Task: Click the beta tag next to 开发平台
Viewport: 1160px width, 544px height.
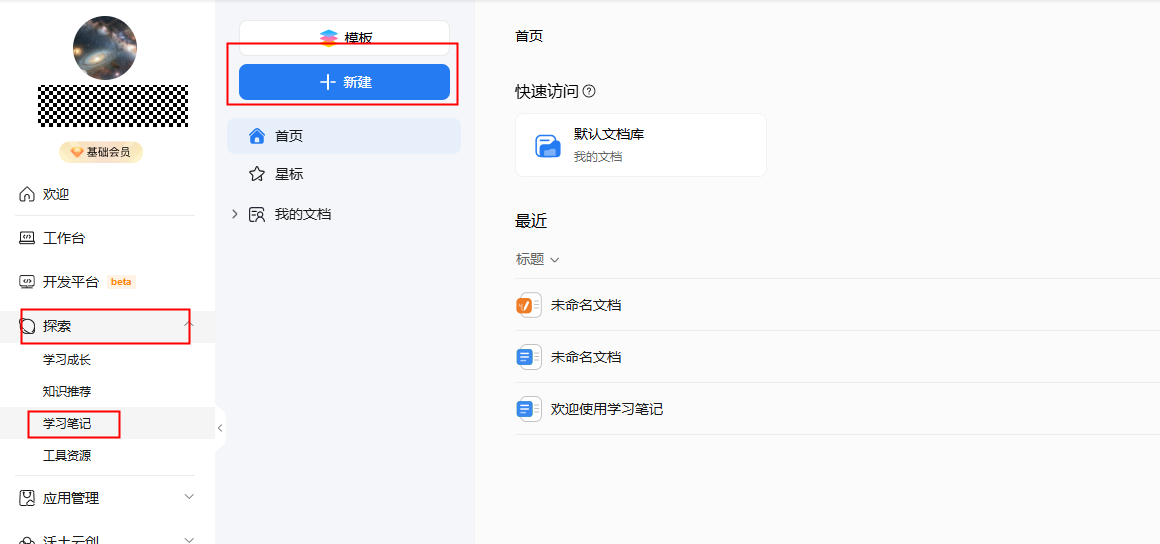Action: click(121, 282)
